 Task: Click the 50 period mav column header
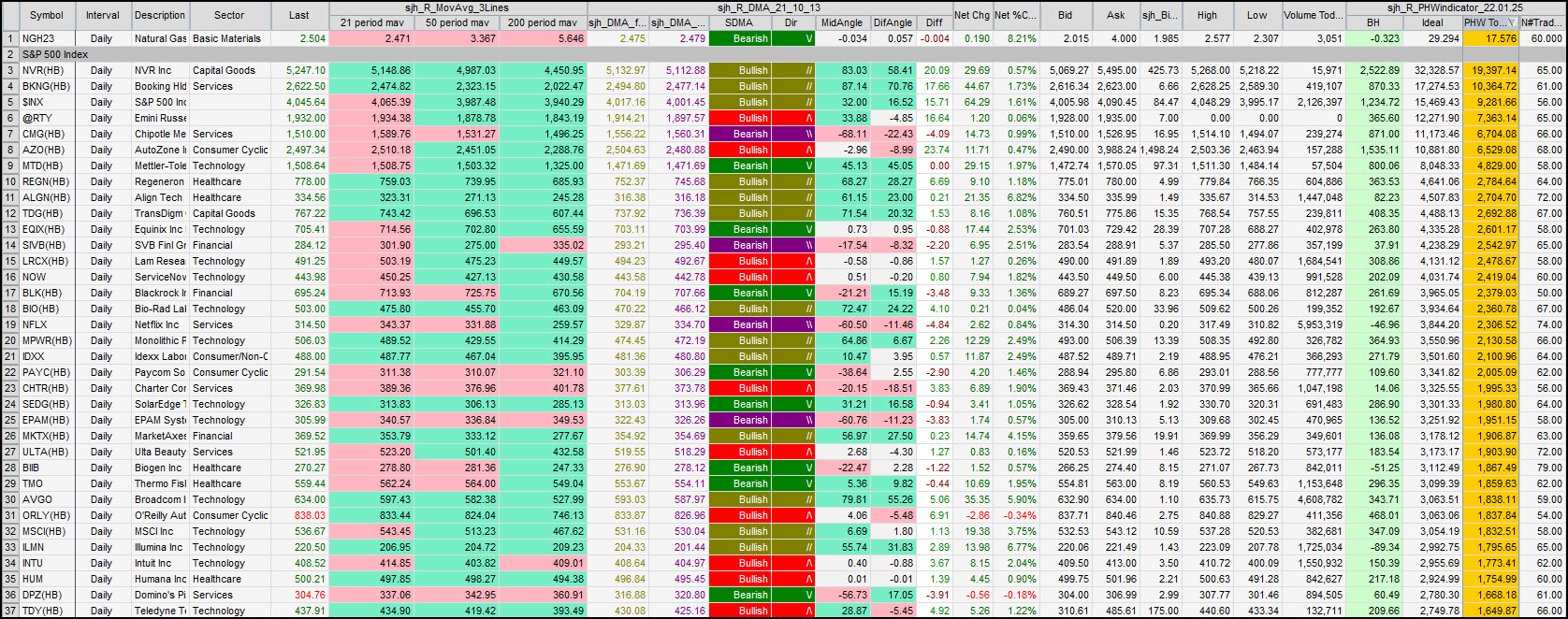[x=457, y=22]
